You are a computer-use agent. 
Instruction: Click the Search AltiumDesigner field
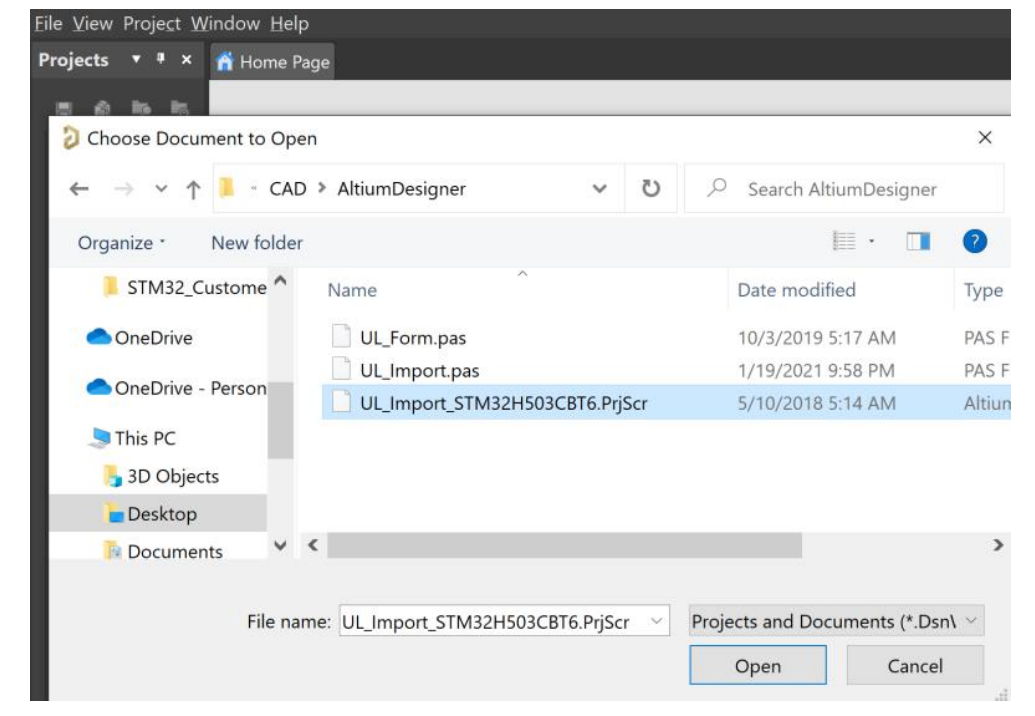coord(844,189)
